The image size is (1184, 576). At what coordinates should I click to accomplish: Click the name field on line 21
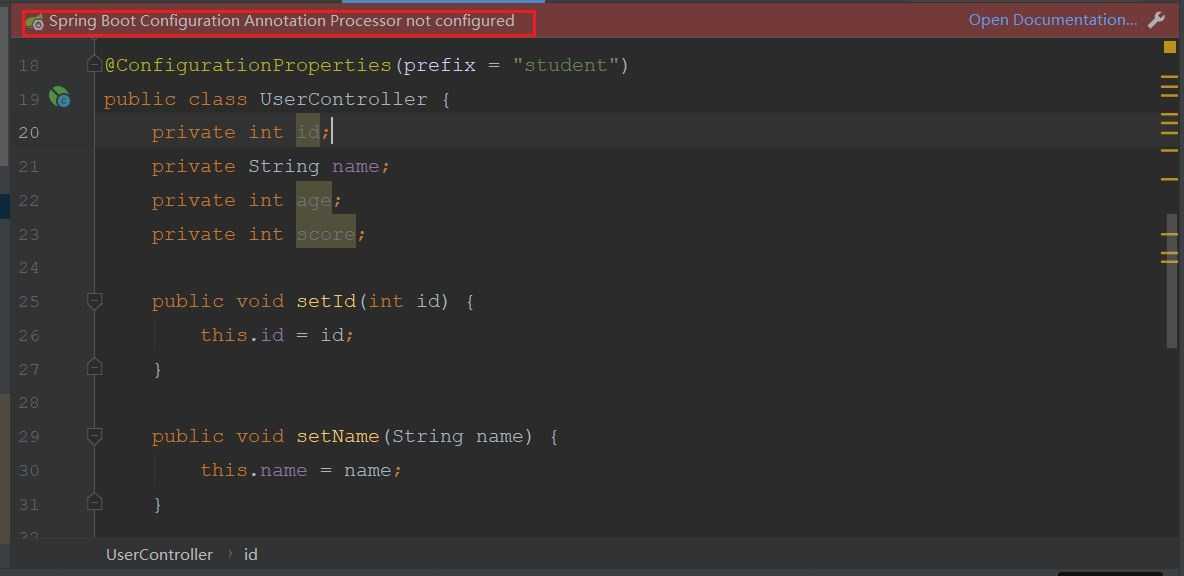pos(355,166)
